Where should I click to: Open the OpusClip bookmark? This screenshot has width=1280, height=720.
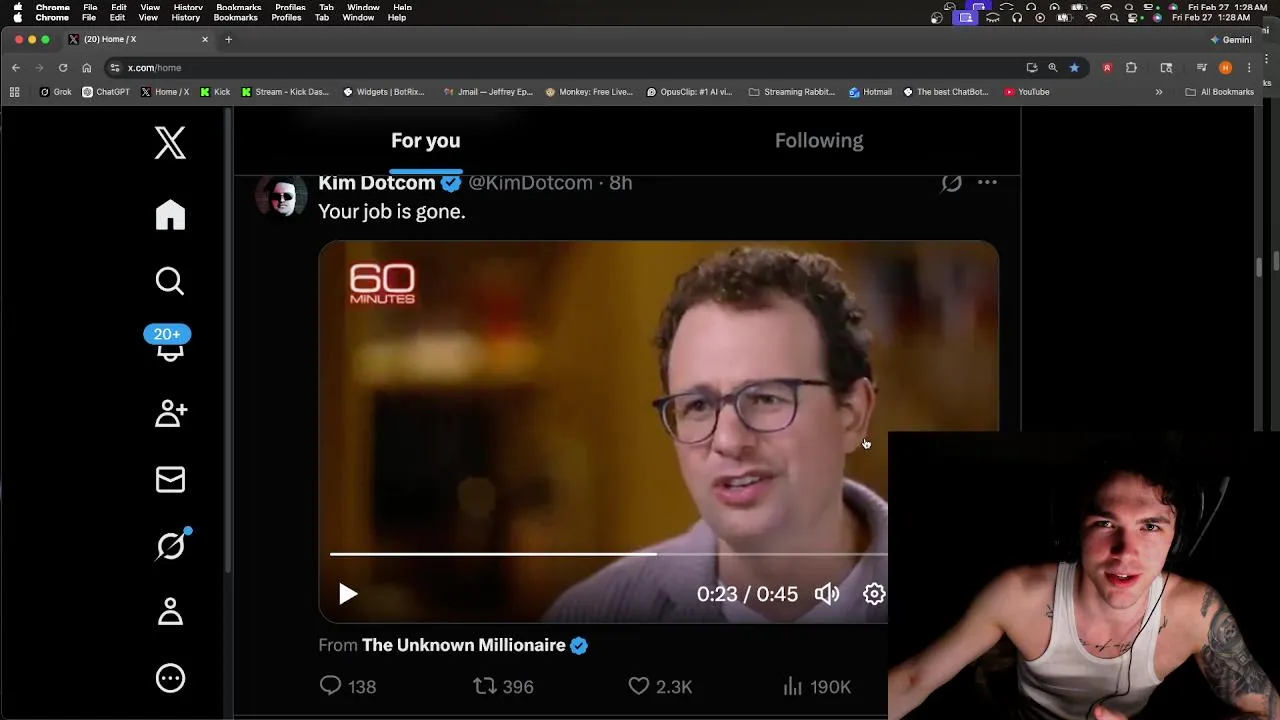pos(689,92)
